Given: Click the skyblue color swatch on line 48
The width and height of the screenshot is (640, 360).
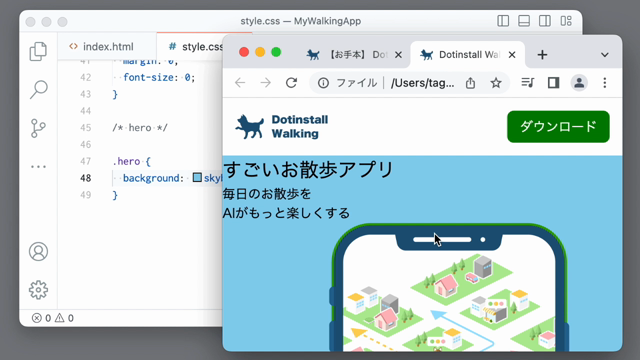Looking at the screenshot, I should pyautogui.click(x=197, y=178).
